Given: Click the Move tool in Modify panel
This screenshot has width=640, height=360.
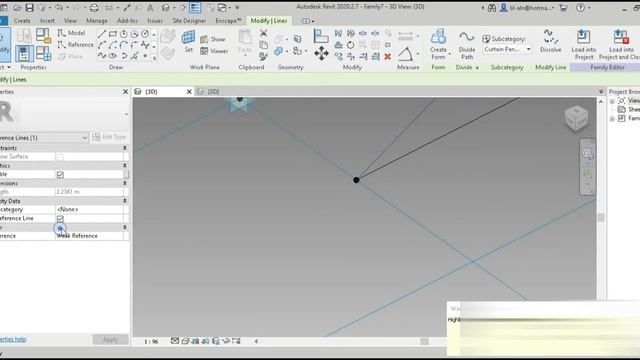Looking at the screenshot, I should [x=321, y=53].
